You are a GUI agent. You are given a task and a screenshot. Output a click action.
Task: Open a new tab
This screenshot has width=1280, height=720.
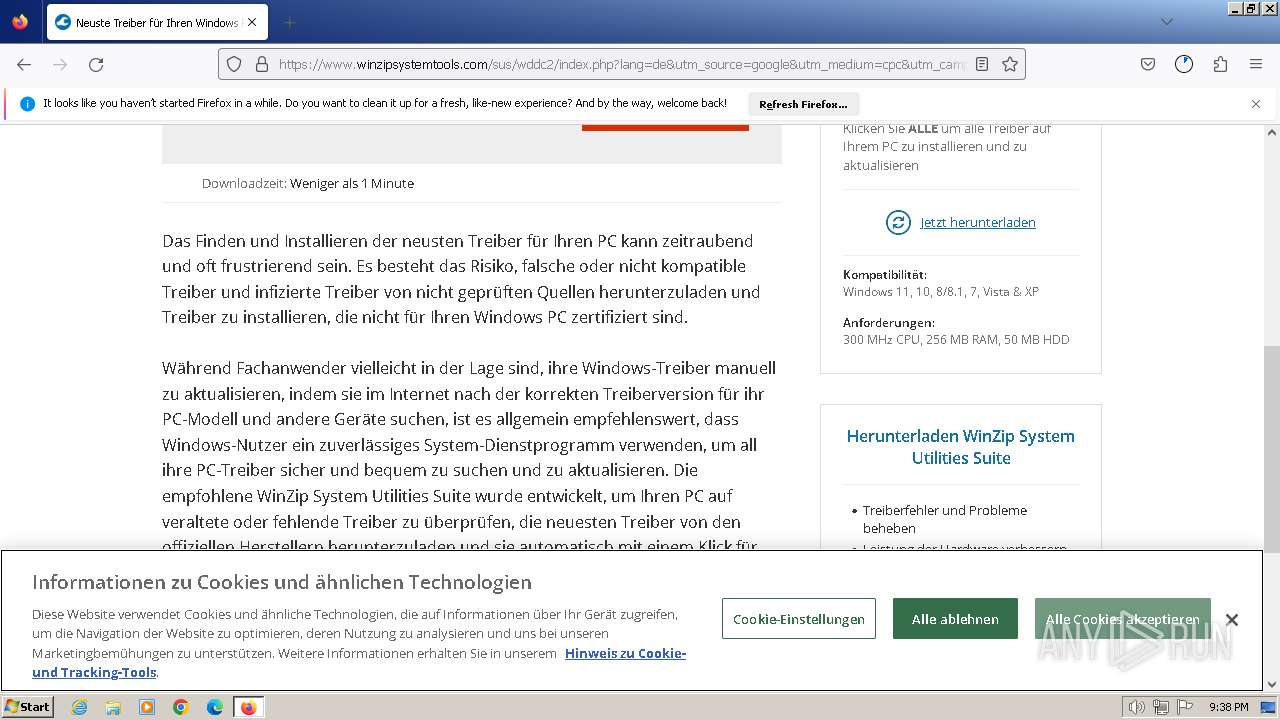point(289,22)
